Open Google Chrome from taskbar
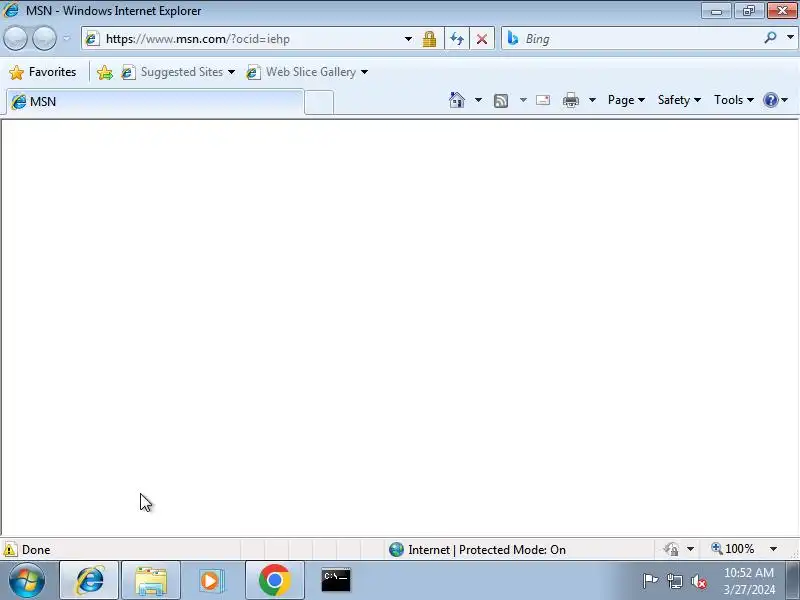This screenshot has width=800, height=600. click(x=274, y=580)
